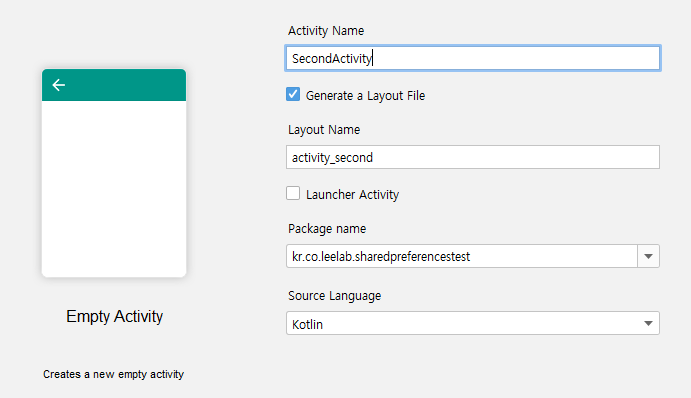Expand the Package name dropdown arrow

click(x=648, y=256)
